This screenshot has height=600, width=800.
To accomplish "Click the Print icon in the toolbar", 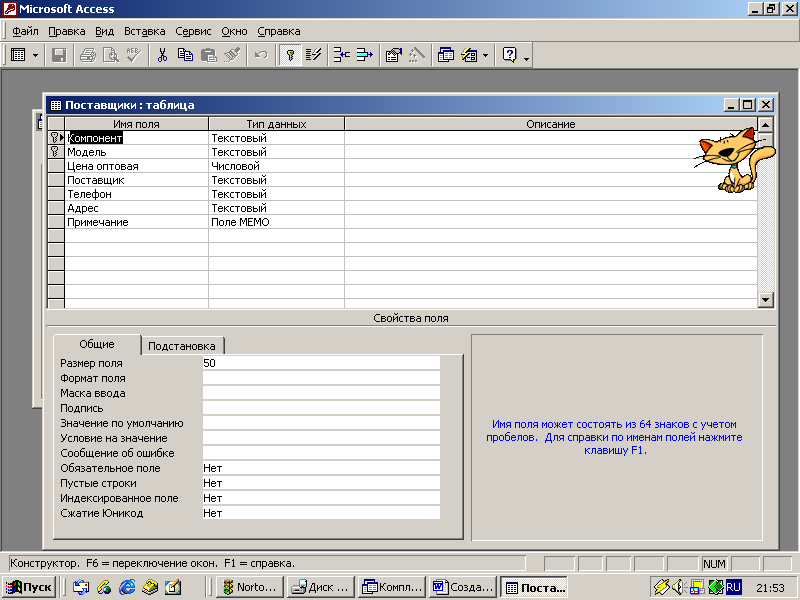I will click(88, 55).
